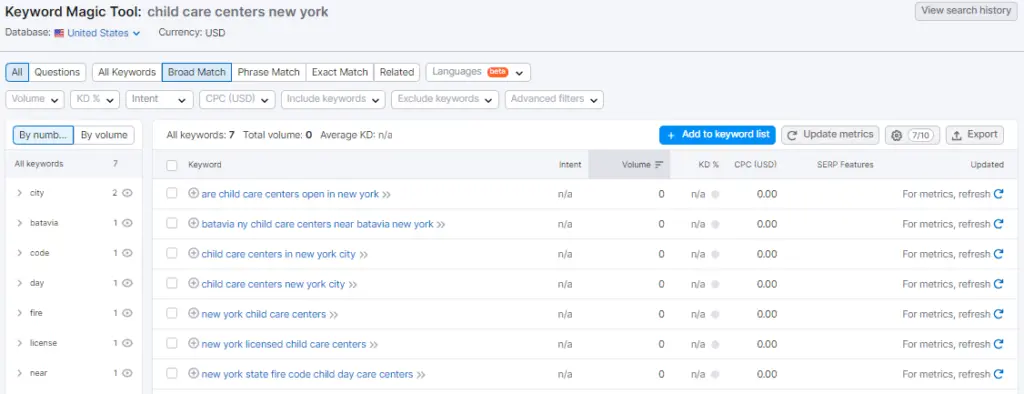
Task: Select the Related tab
Action: coord(397,72)
